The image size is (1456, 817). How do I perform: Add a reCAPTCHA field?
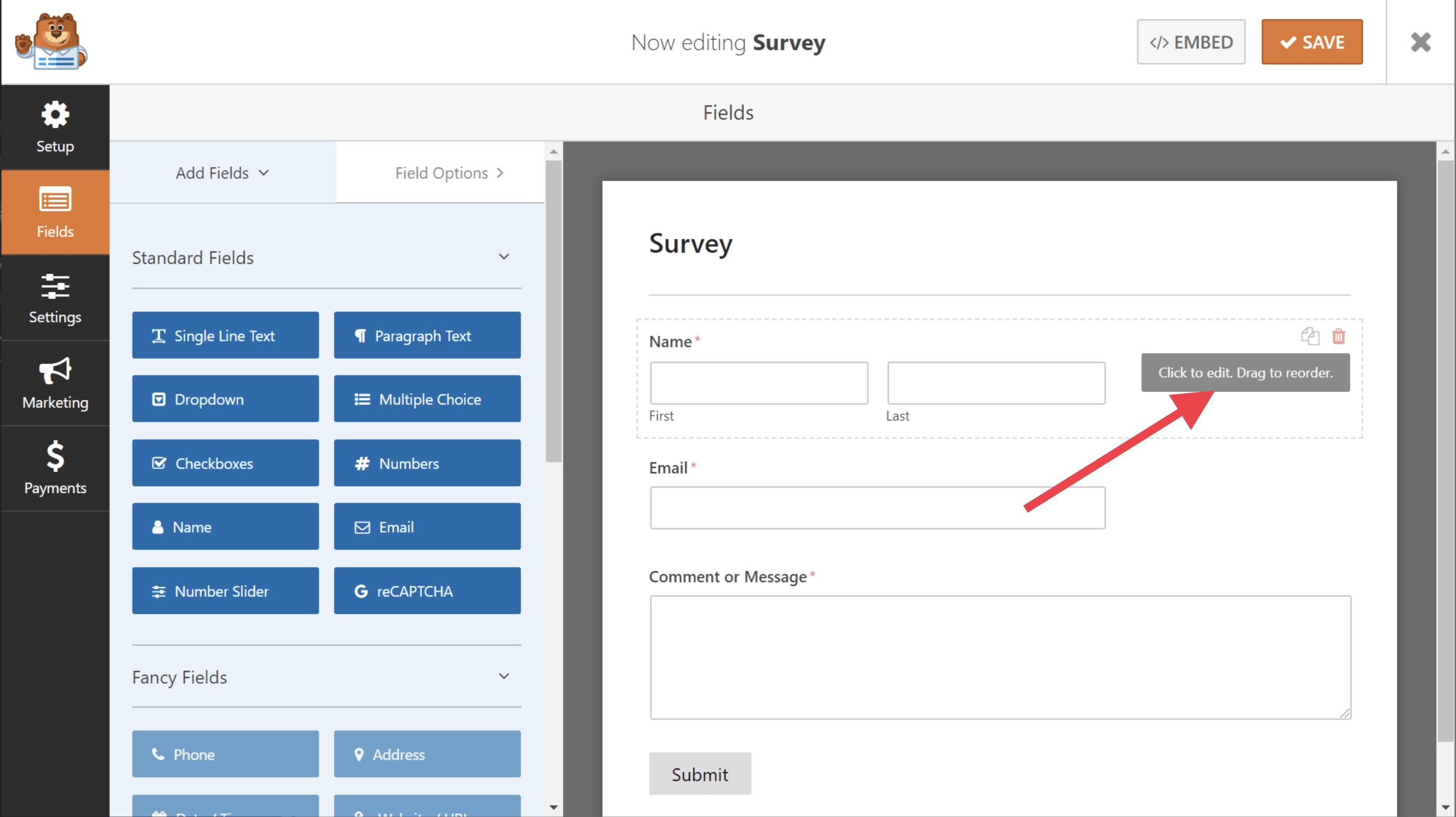pos(427,591)
